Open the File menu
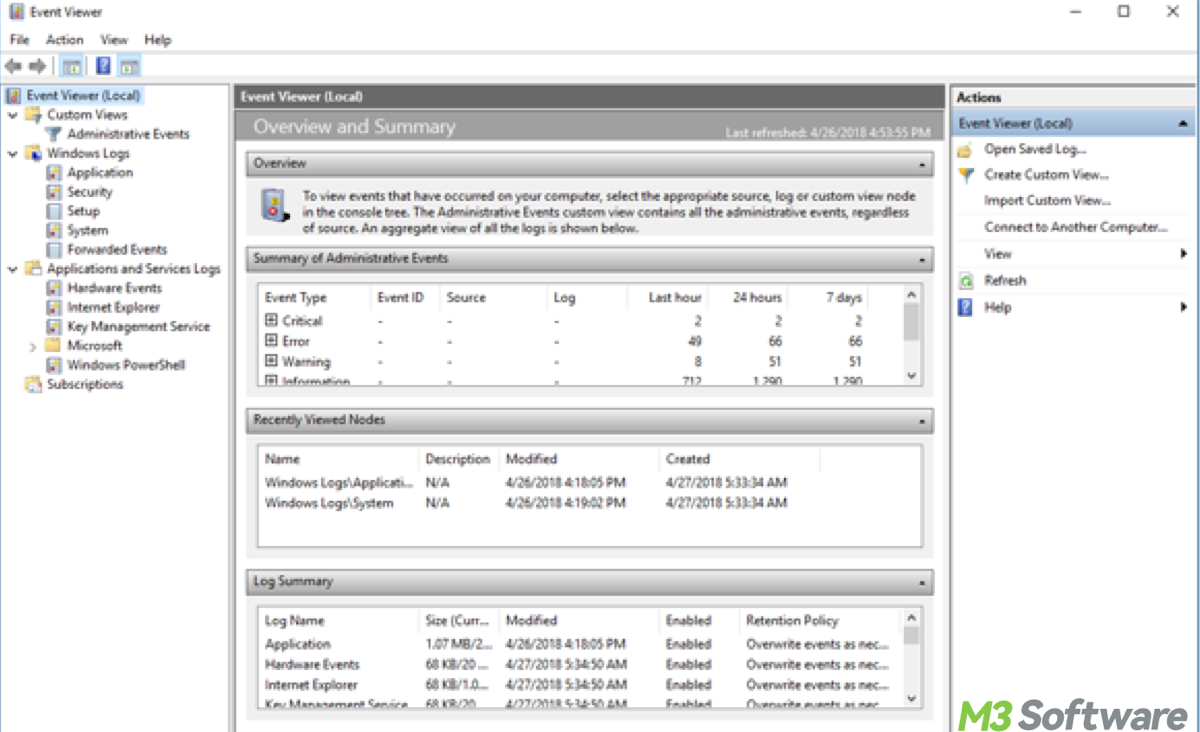 pyautogui.click(x=19, y=40)
